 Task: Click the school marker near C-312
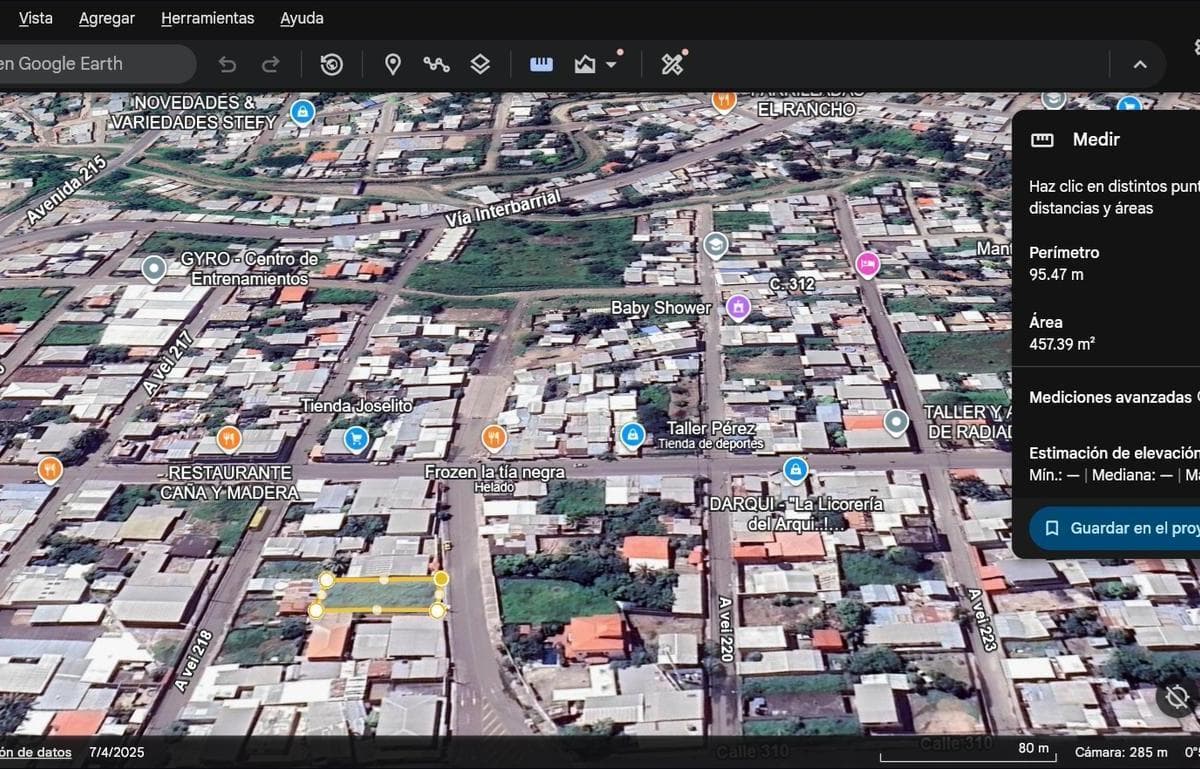[x=715, y=245]
